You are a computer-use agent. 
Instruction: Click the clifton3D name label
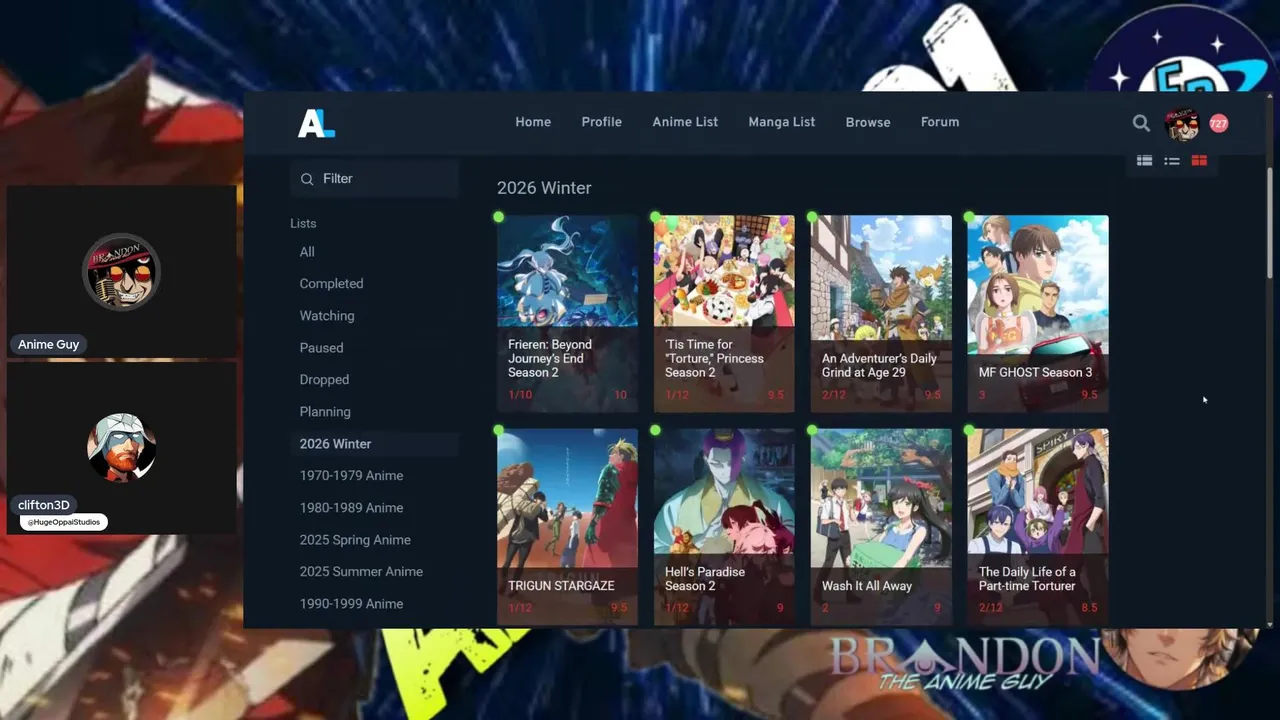point(44,505)
